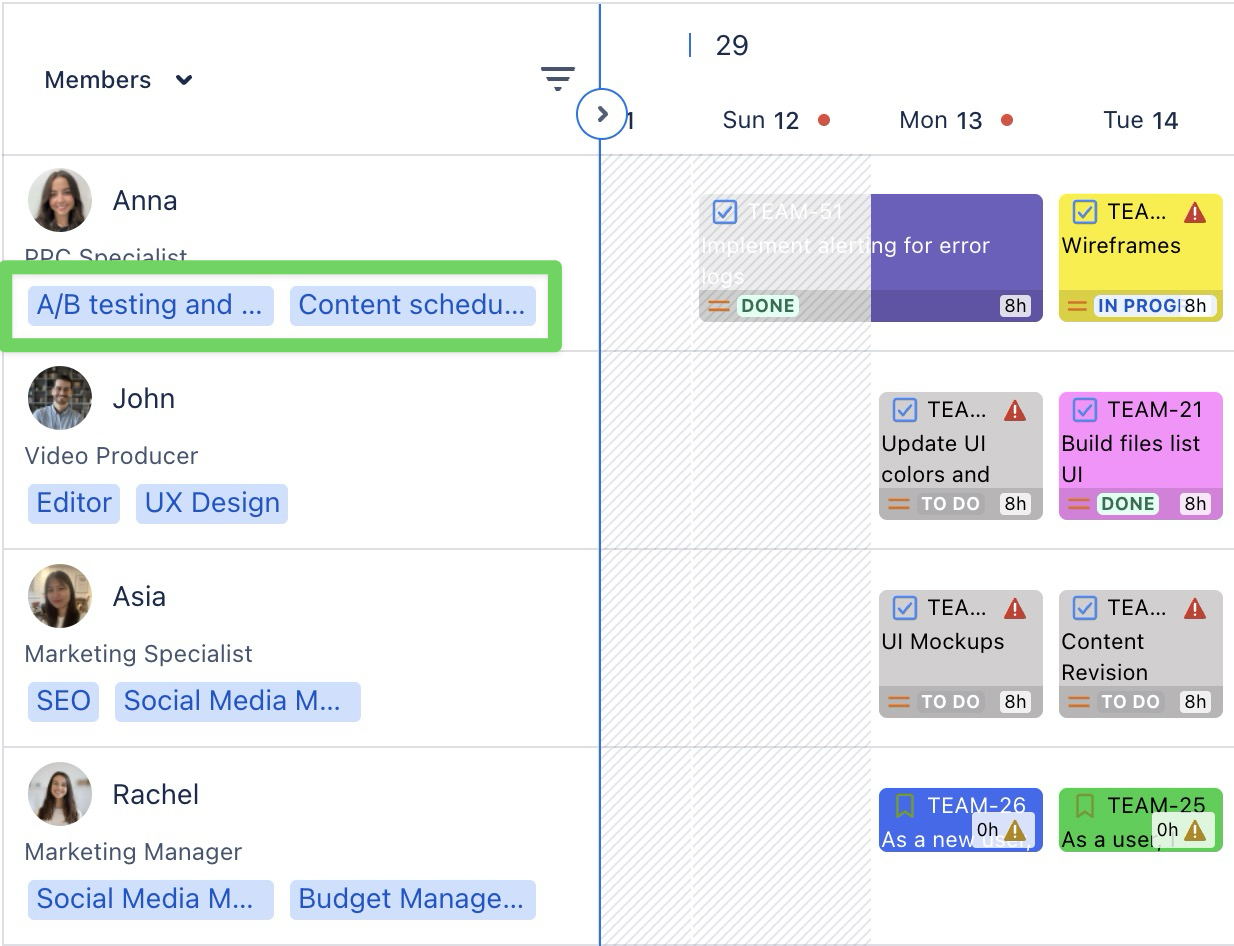Image resolution: width=1234 pixels, height=946 pixels.
Task: Click the bookmark icon on TEAM-26 card
Action: 905,806
